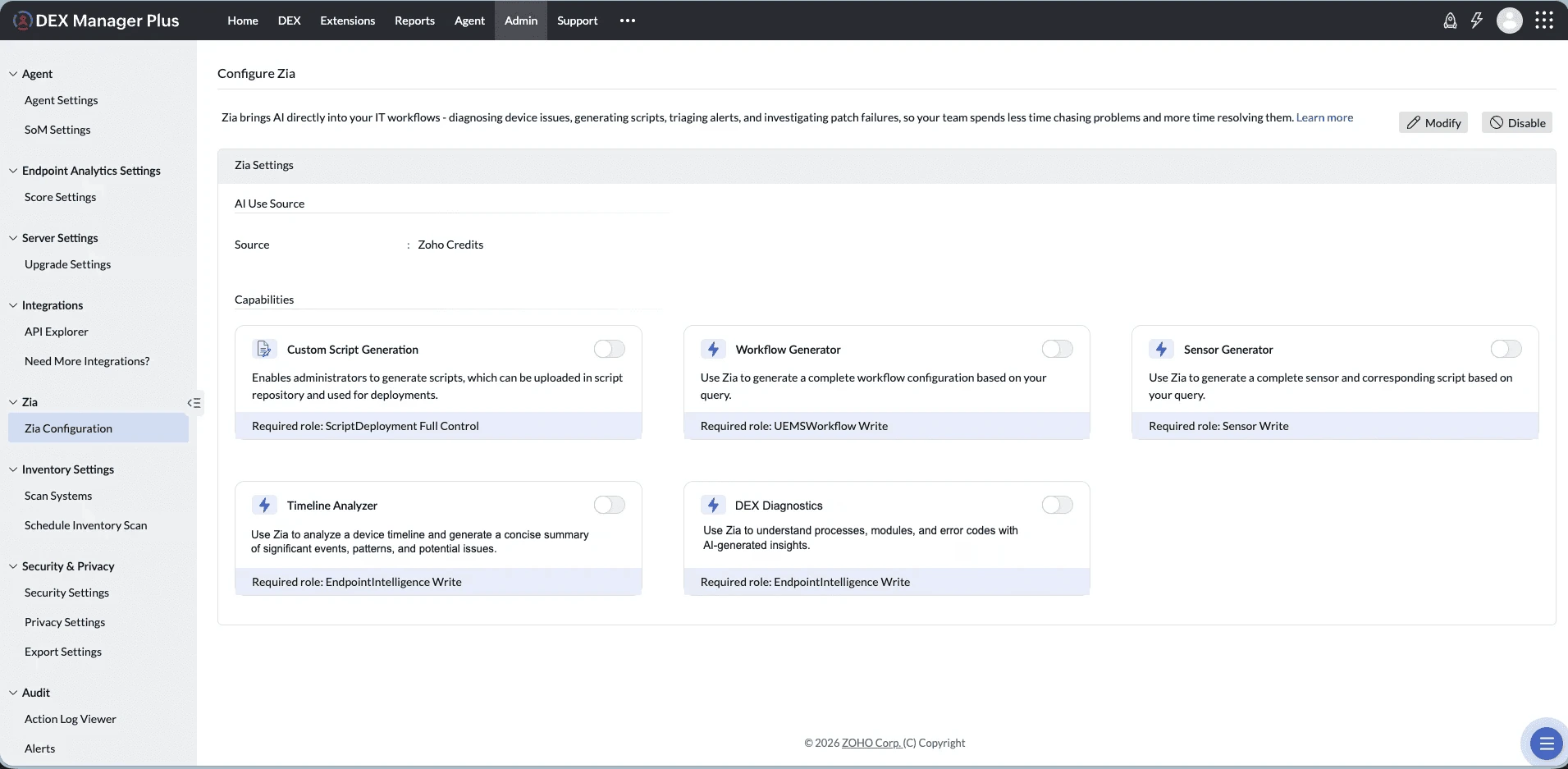
Task: Click Required role: UEMSWorkflow Write text
Action: [x=794, y=426]
